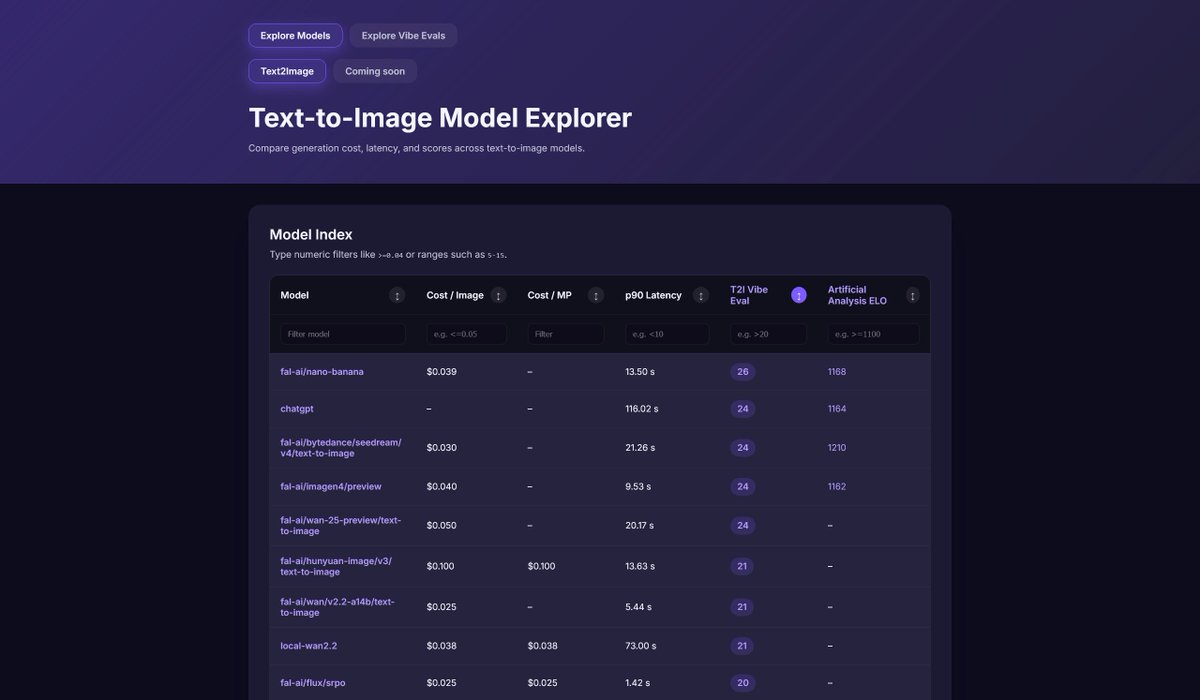
Task: Switch to Explore Models tab
Action: tap(295, 36)
